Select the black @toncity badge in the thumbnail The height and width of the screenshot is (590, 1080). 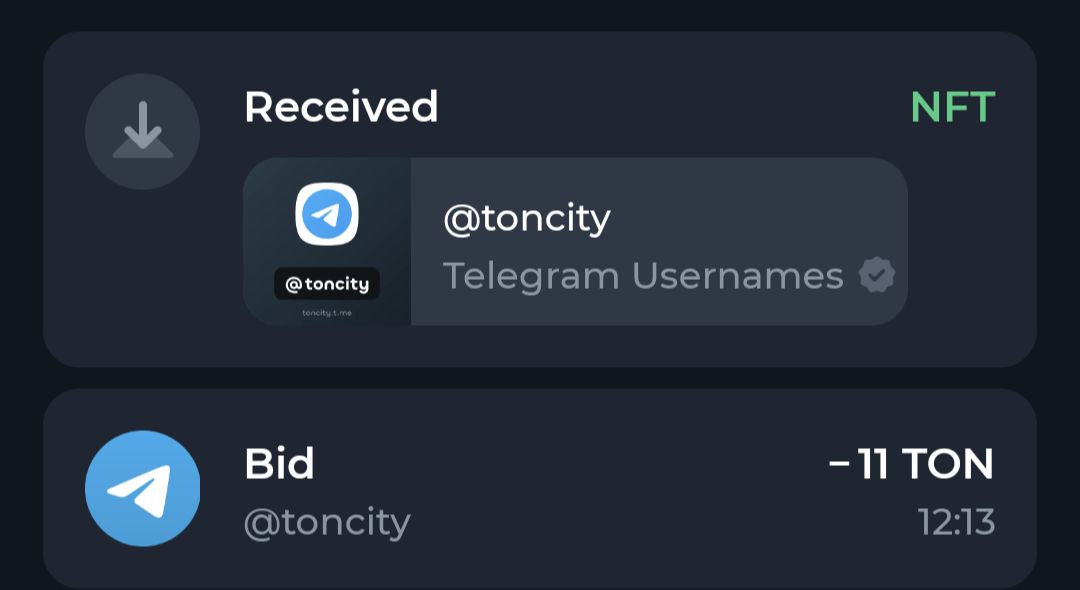click(x=327, y=284)
